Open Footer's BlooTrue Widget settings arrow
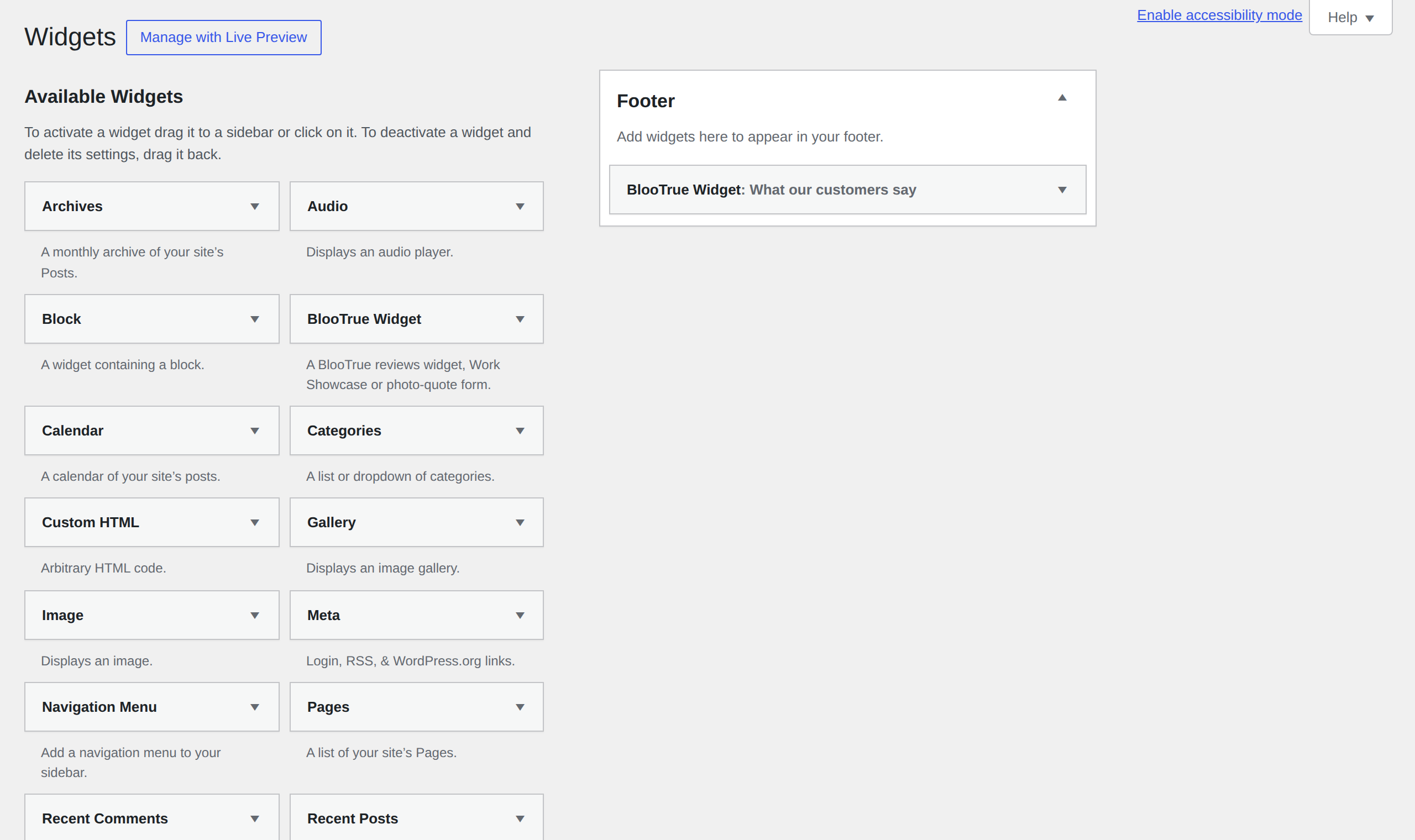Screen dimensions: 1415x840 [x=1062, y=190]
